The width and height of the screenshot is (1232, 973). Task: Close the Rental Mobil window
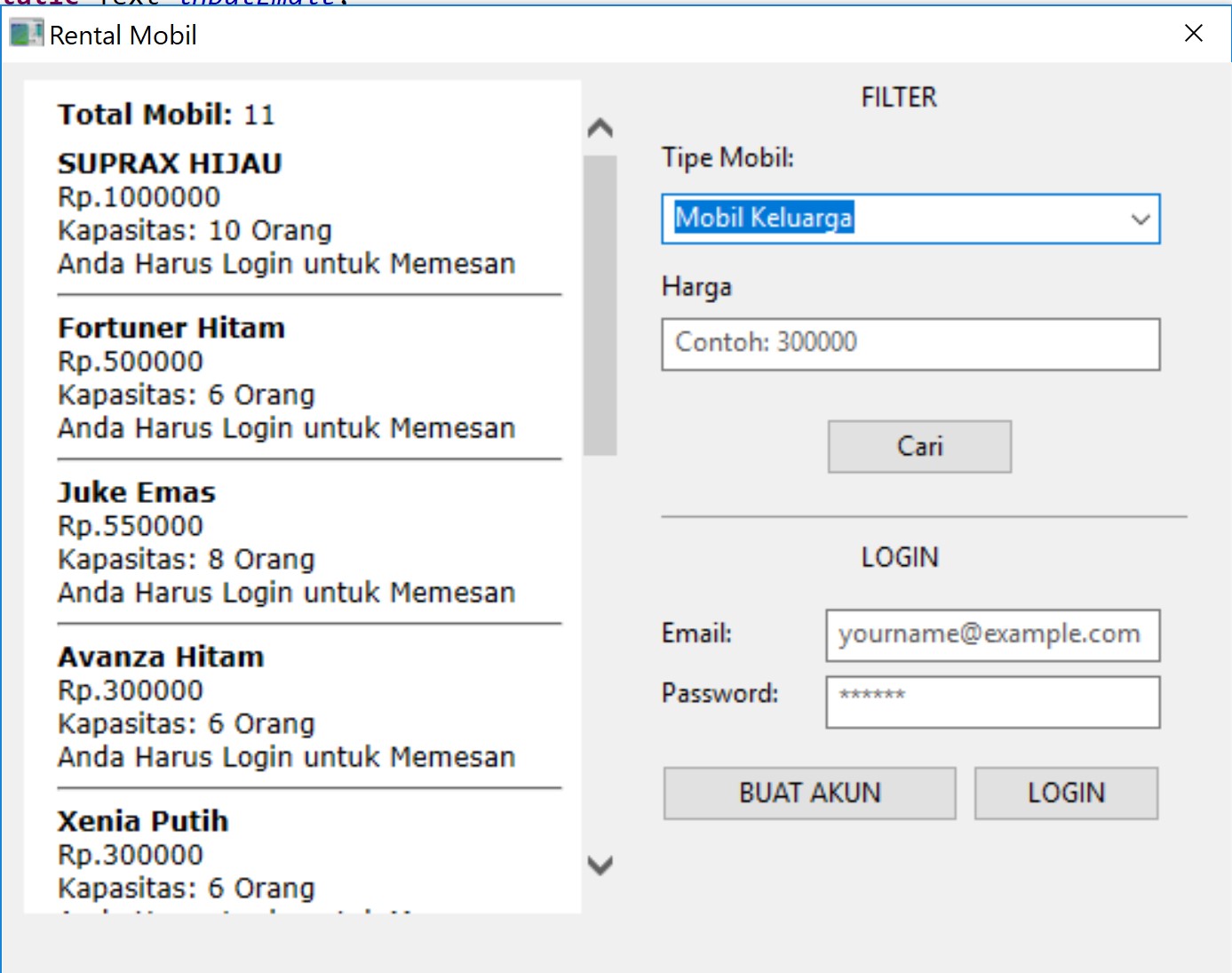(x=1194, y=34)
